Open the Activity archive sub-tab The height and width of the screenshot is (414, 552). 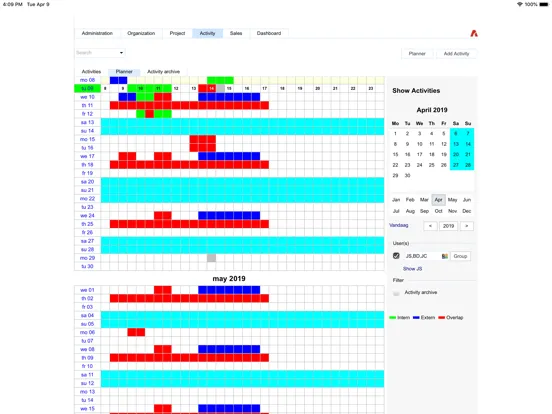tap(163, 71)
